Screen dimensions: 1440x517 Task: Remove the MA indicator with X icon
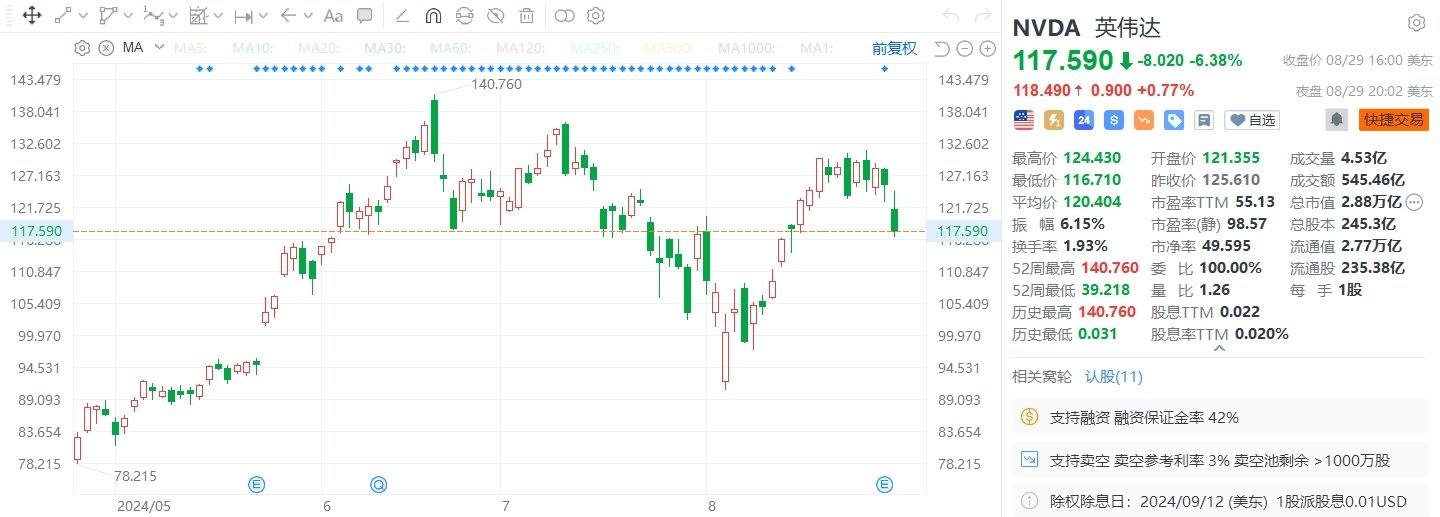pos(105,47)
